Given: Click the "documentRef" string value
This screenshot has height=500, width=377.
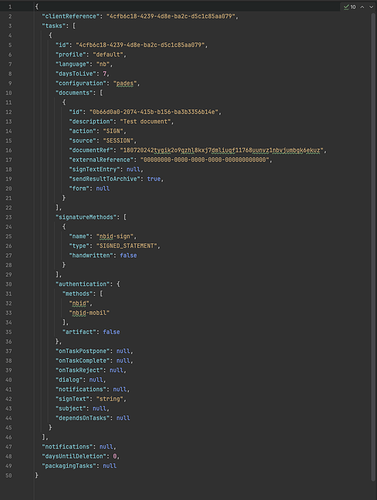Looking at the screenshot, I should pyautogui.click(x=222, y=150).
